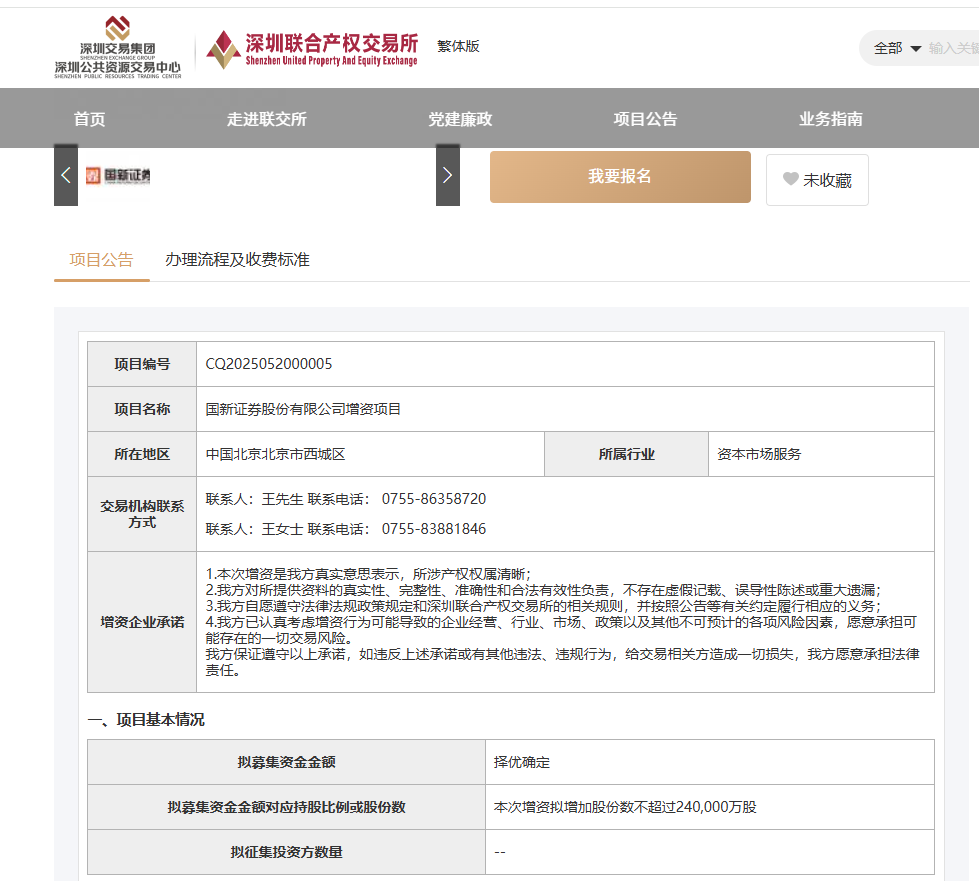
Task: Click the 我要报名 sign-up button
Action: (x=620, y=177)
